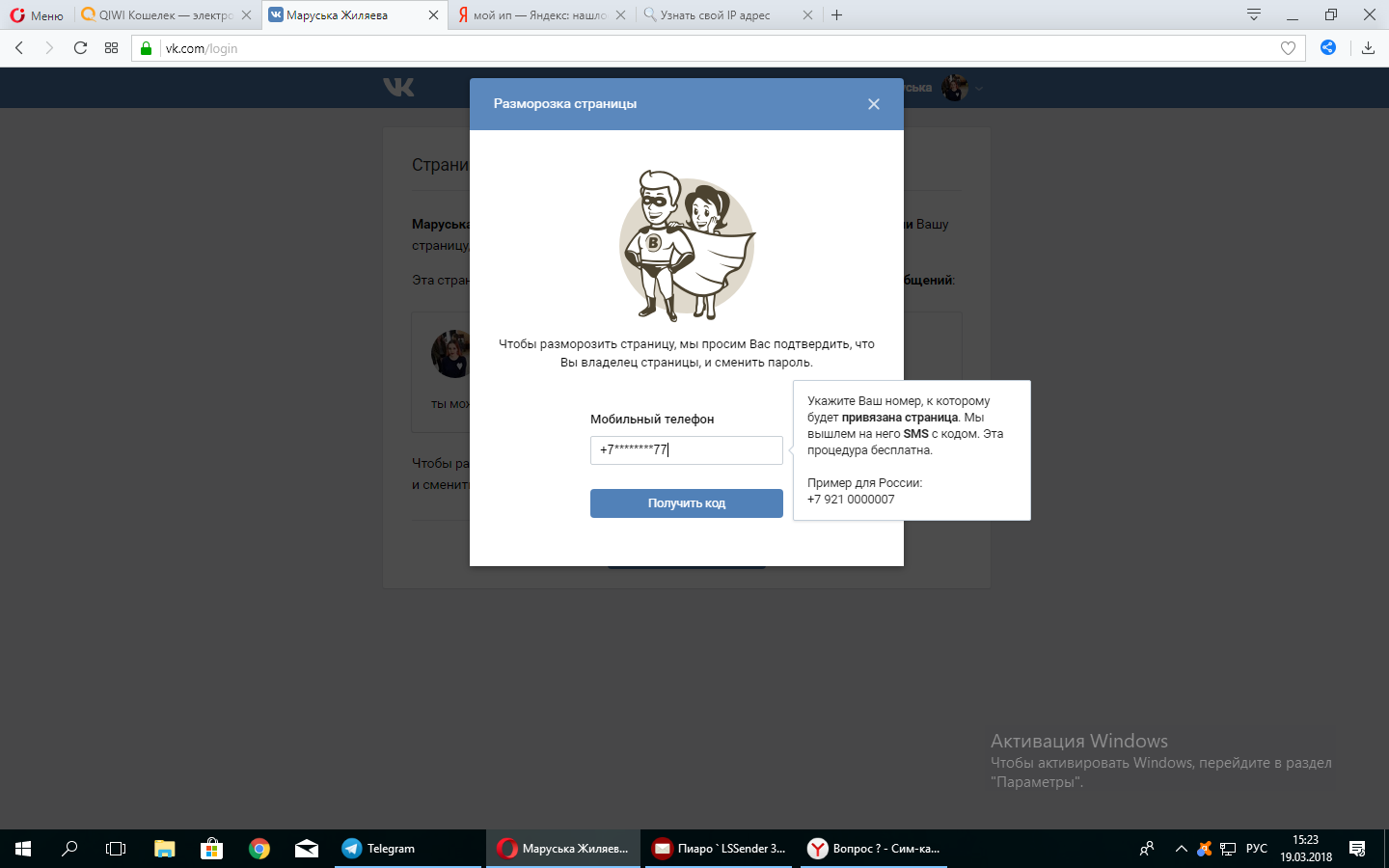This screenshot has width=1389, height=868.
Task: Open the Windows Start menu
Action: 23,849
